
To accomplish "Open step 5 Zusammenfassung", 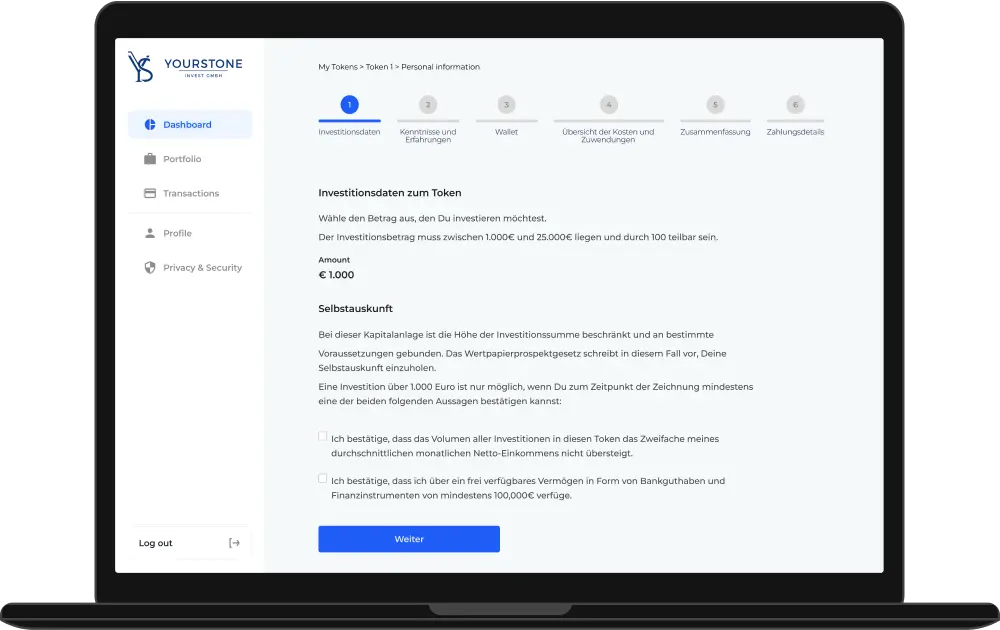I will tap(714, 105).
